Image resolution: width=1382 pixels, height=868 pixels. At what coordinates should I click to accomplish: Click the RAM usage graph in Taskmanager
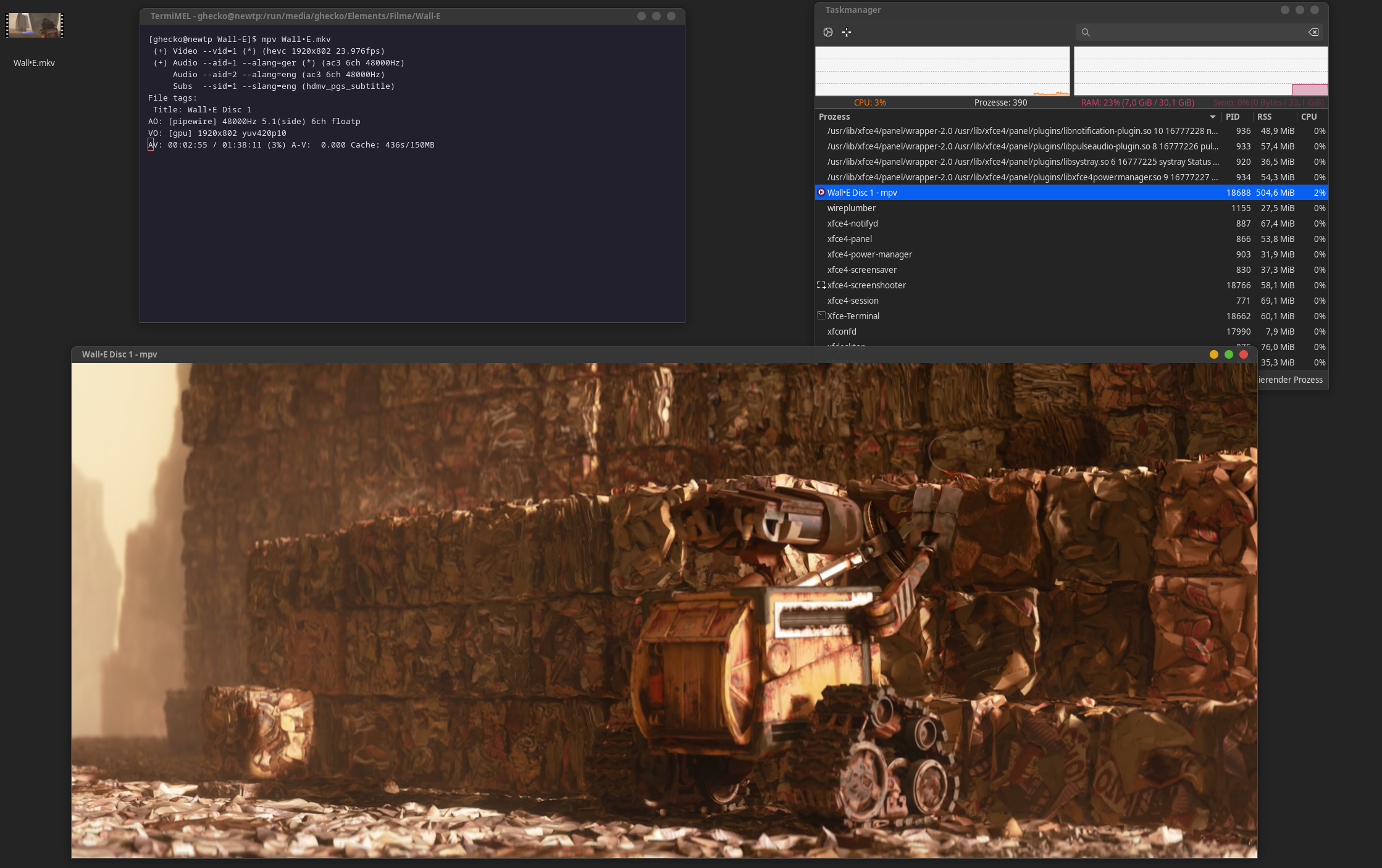[1201, 71]
